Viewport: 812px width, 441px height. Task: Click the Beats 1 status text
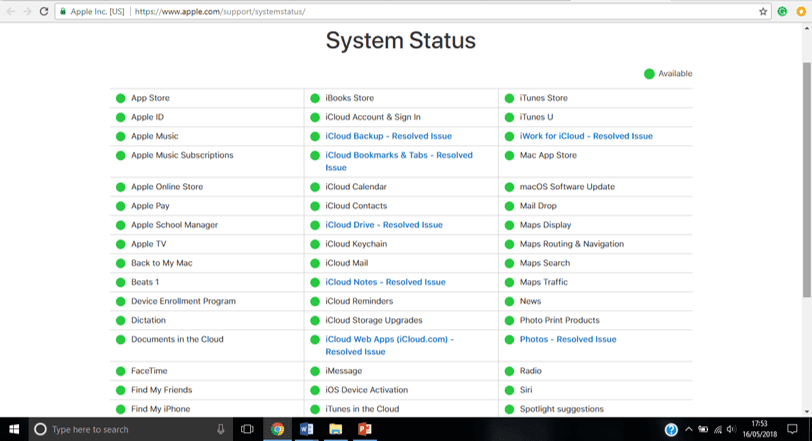145,282
